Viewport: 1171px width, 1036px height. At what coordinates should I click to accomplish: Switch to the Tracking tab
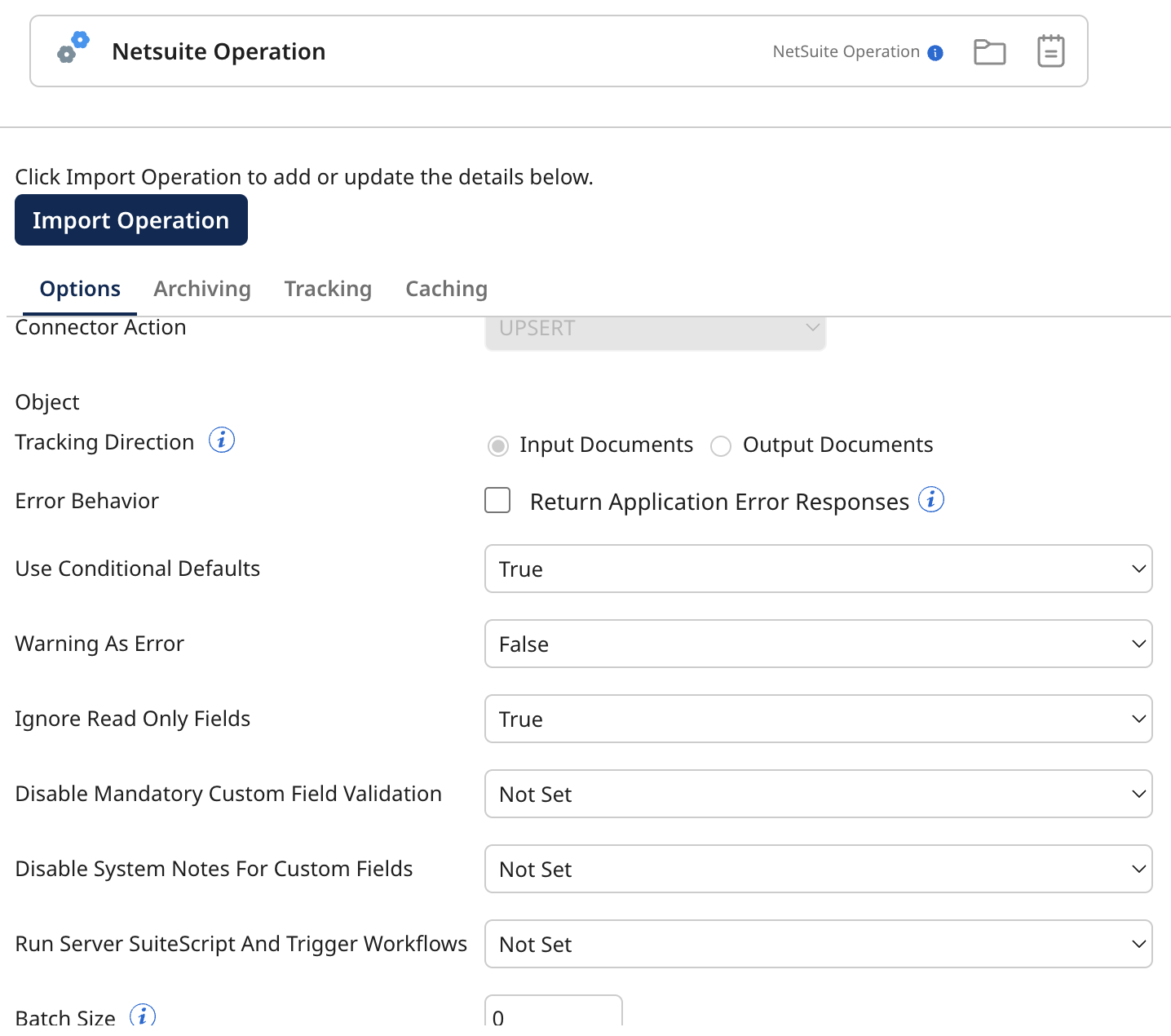pyautogui.click(x=328, y=289)
